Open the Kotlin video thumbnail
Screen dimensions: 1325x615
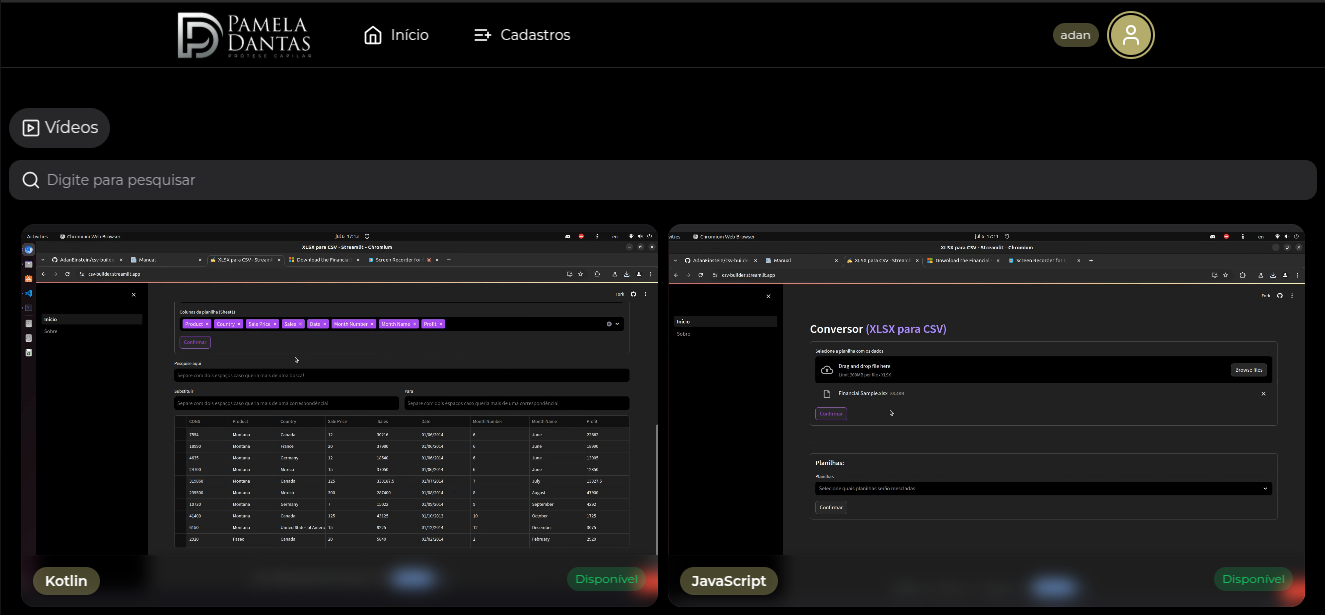tap(339, 400)
